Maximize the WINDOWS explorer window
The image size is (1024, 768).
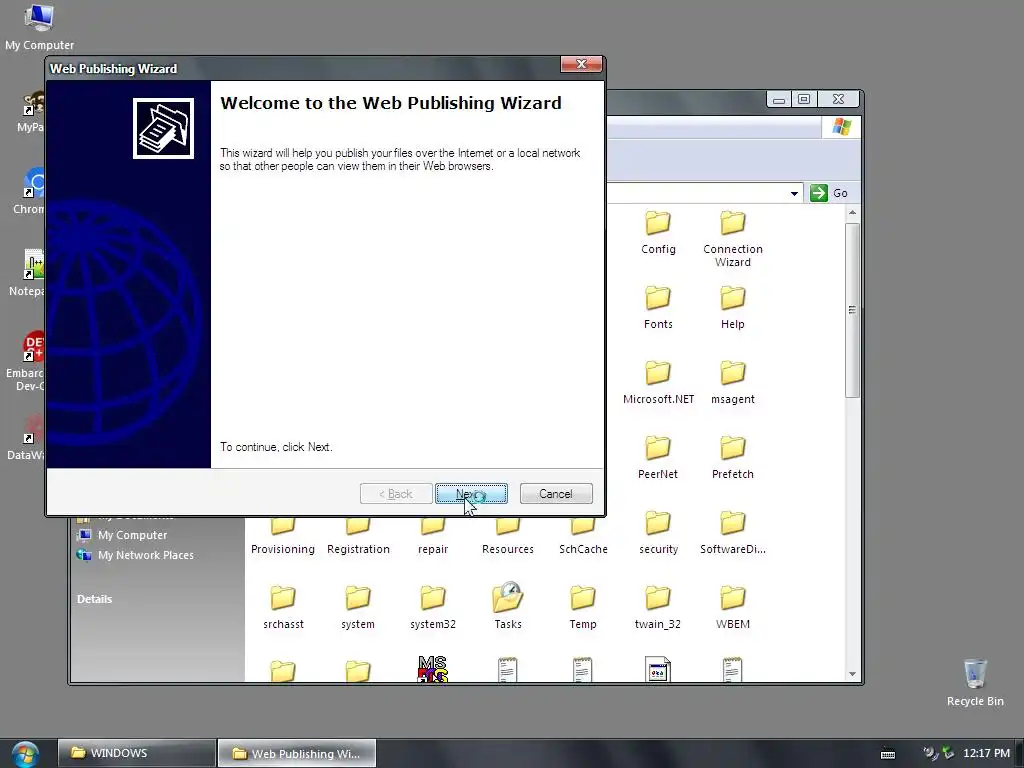804,99
